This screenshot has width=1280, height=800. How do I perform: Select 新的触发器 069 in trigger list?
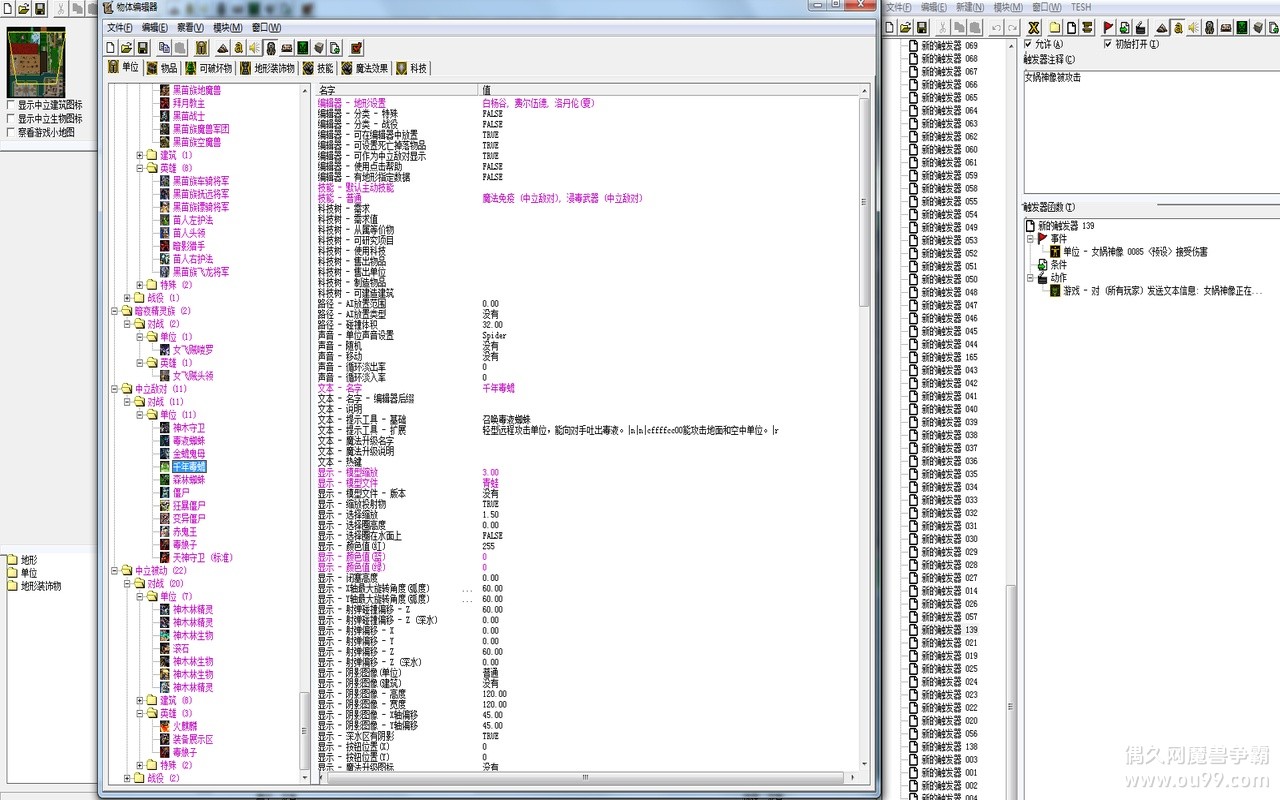[949, 46]
